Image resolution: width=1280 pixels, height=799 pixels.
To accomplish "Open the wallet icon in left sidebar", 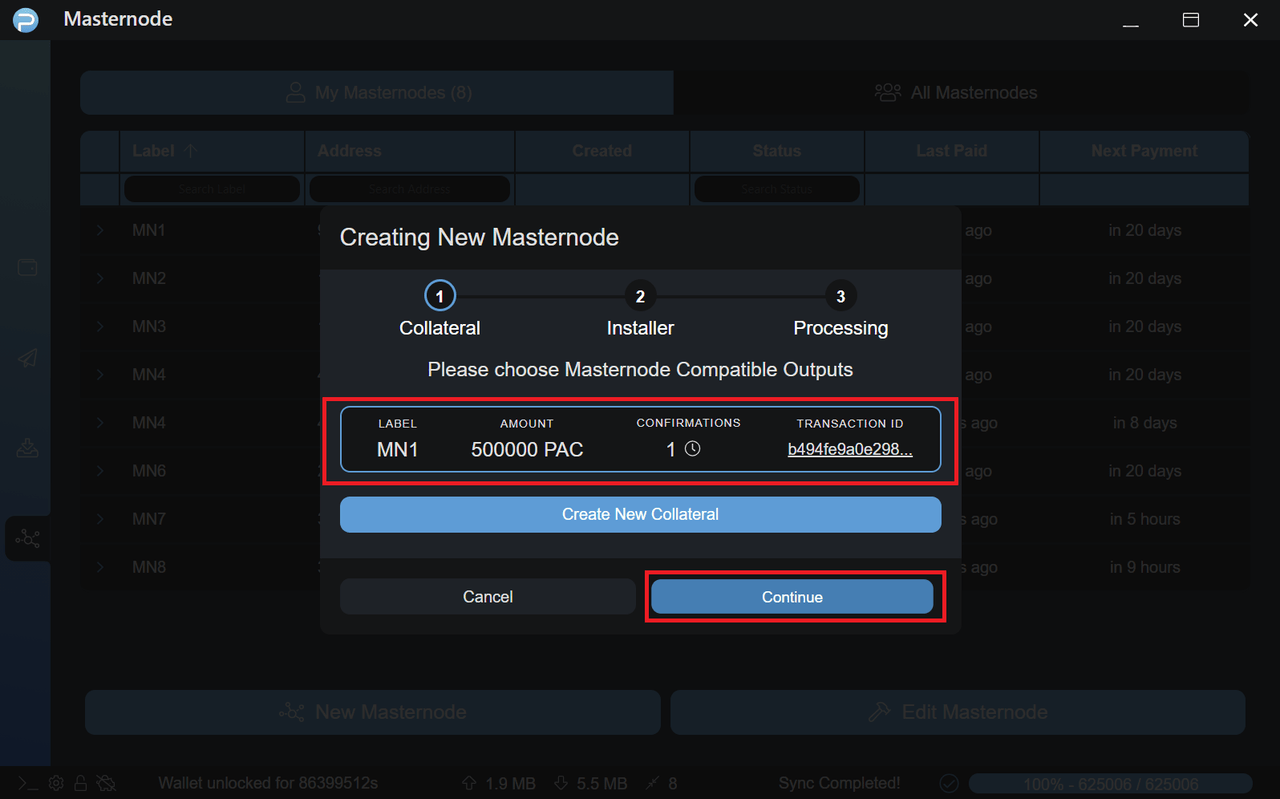I will [x=27, y=267].
